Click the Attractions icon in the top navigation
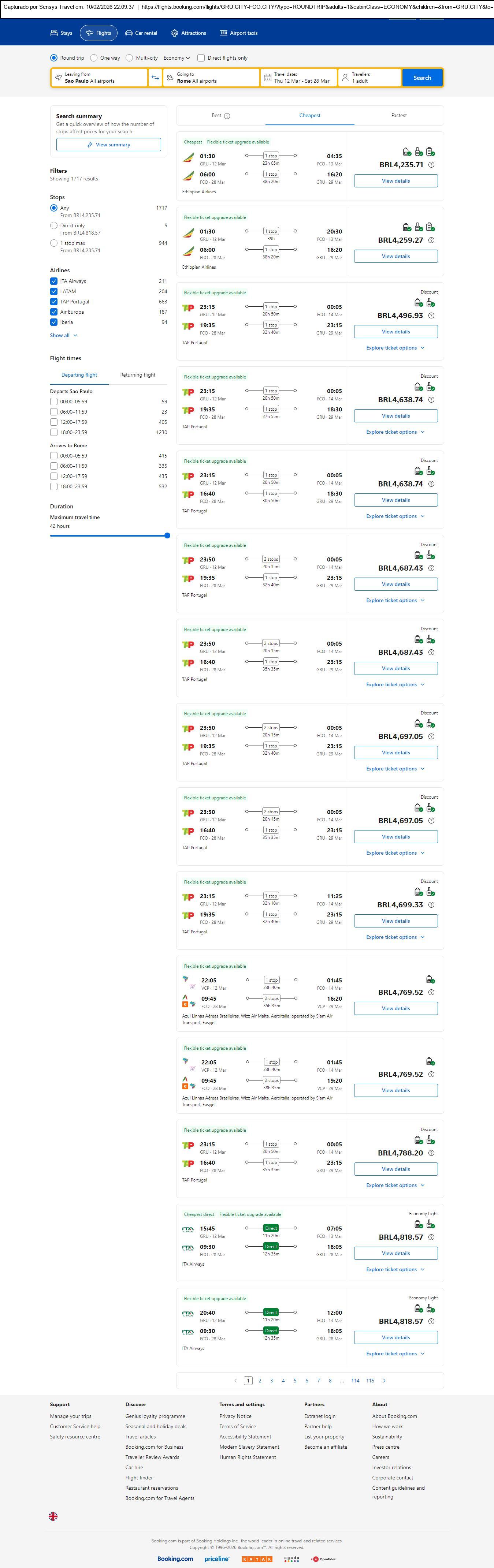494x1568 pixels. tap(174, 33)
